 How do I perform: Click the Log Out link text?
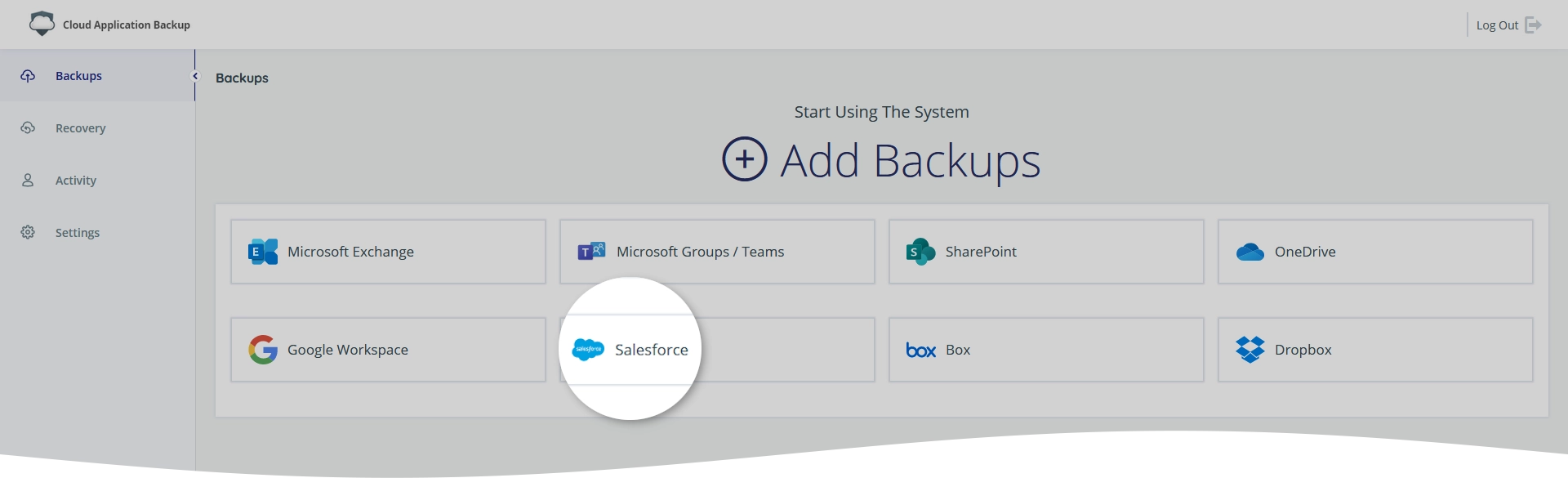pos(1497,25)
